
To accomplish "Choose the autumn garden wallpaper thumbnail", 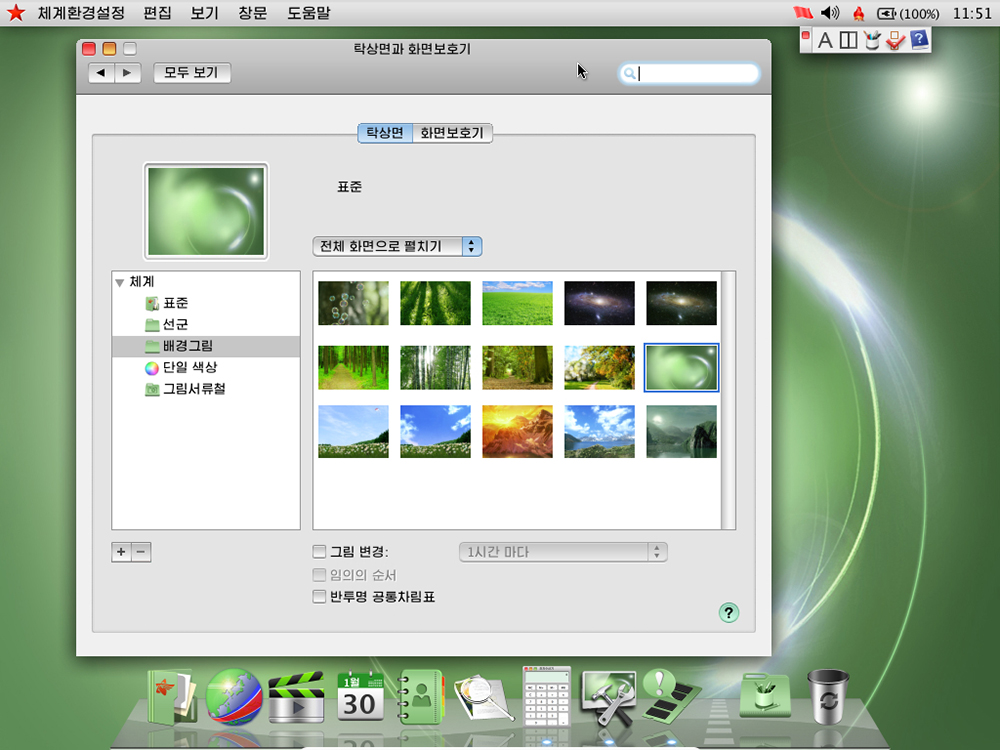I will click(599, 367).
